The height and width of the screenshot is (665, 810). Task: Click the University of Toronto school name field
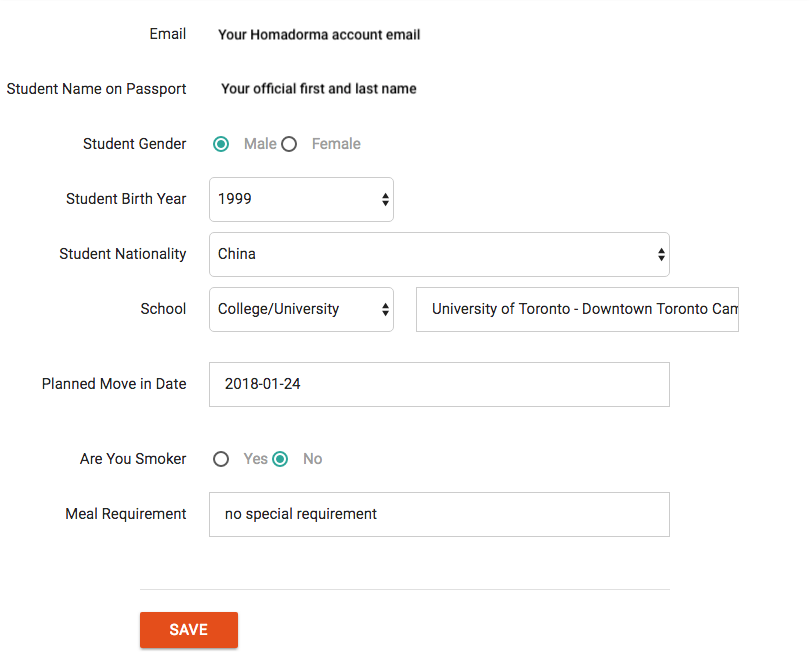pos(577,309)
